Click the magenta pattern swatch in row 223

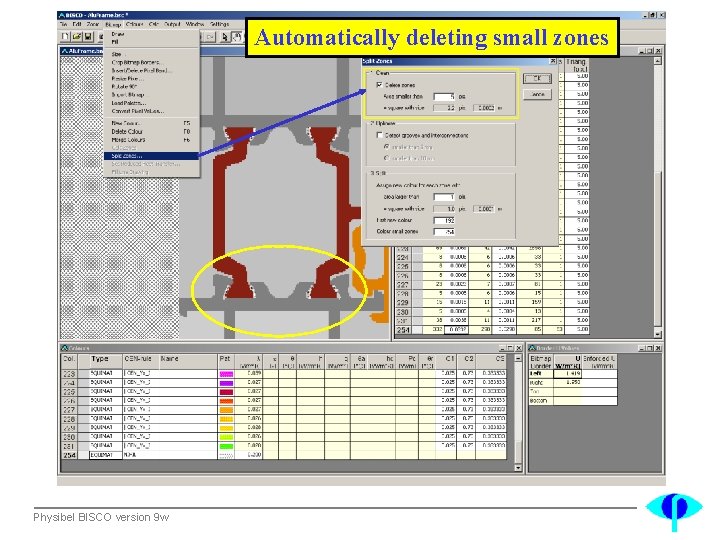tap(226, 374)
